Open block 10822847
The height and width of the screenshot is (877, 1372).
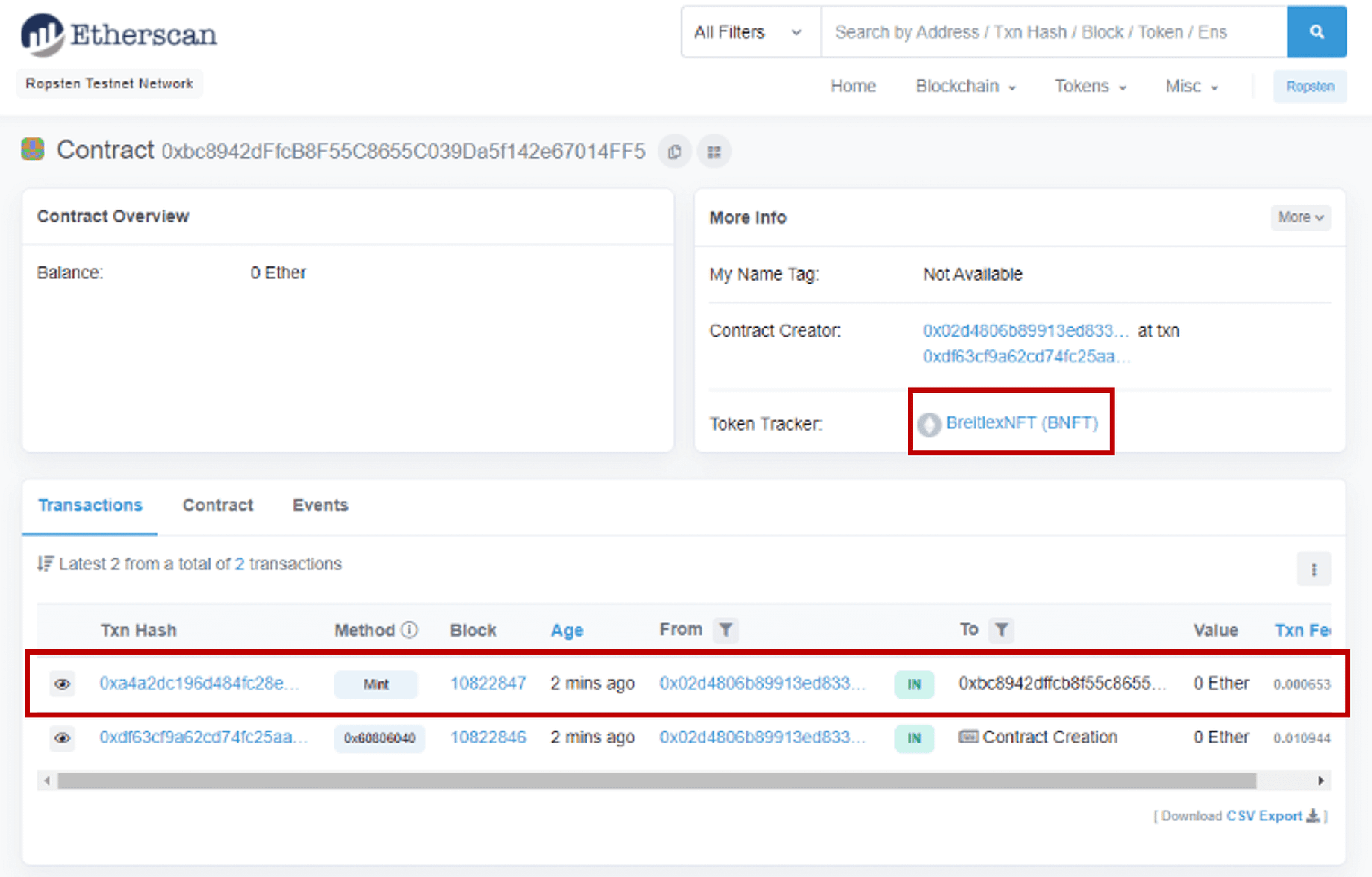487,684
